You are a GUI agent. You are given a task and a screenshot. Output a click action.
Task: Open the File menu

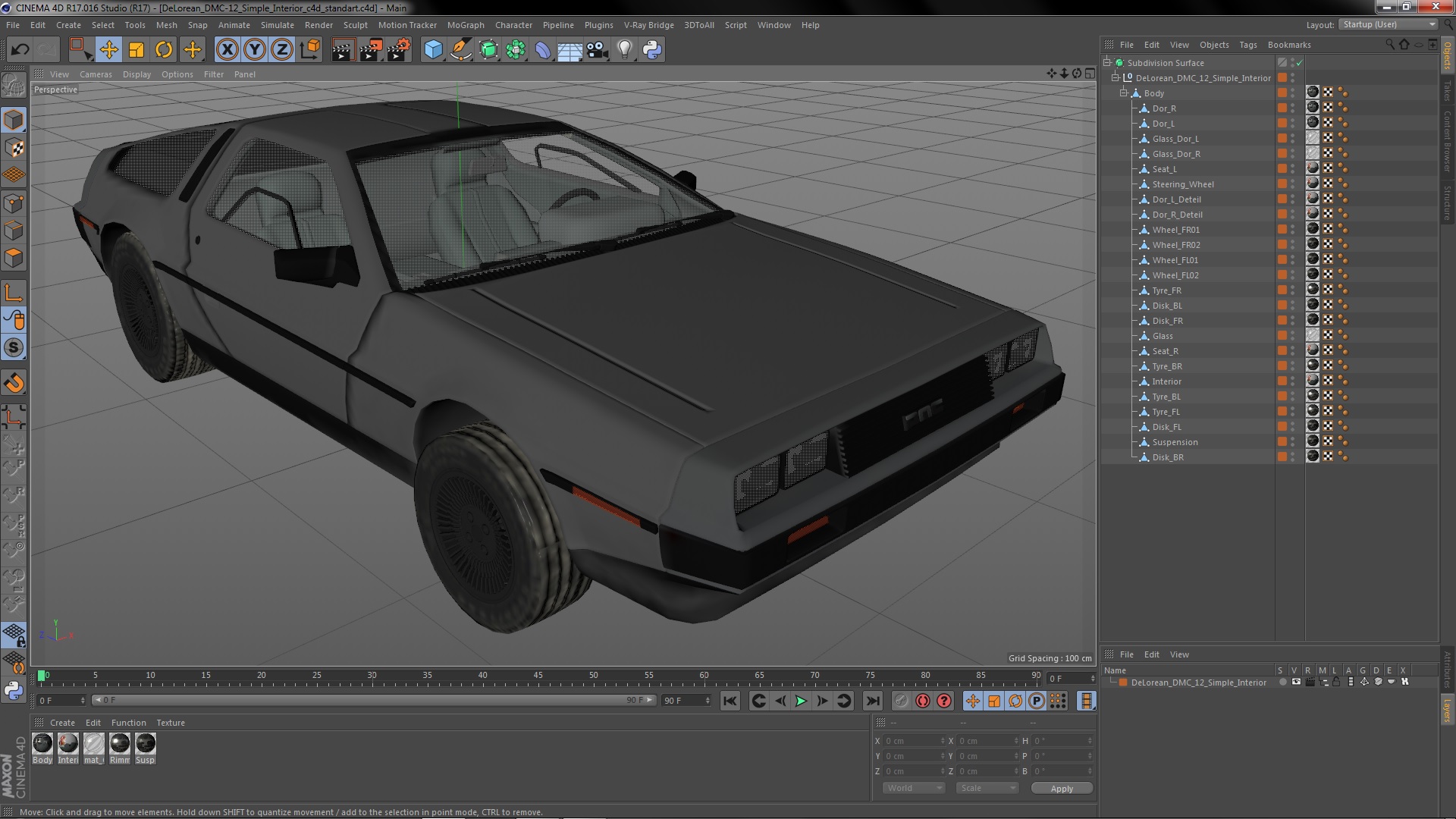[x=13, y=25]
